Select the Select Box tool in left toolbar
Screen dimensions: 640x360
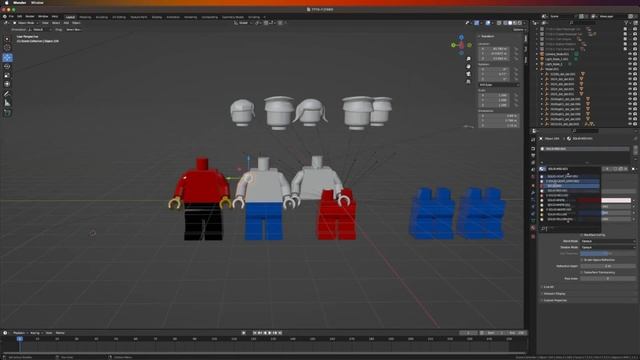click(x=7, y=39)
